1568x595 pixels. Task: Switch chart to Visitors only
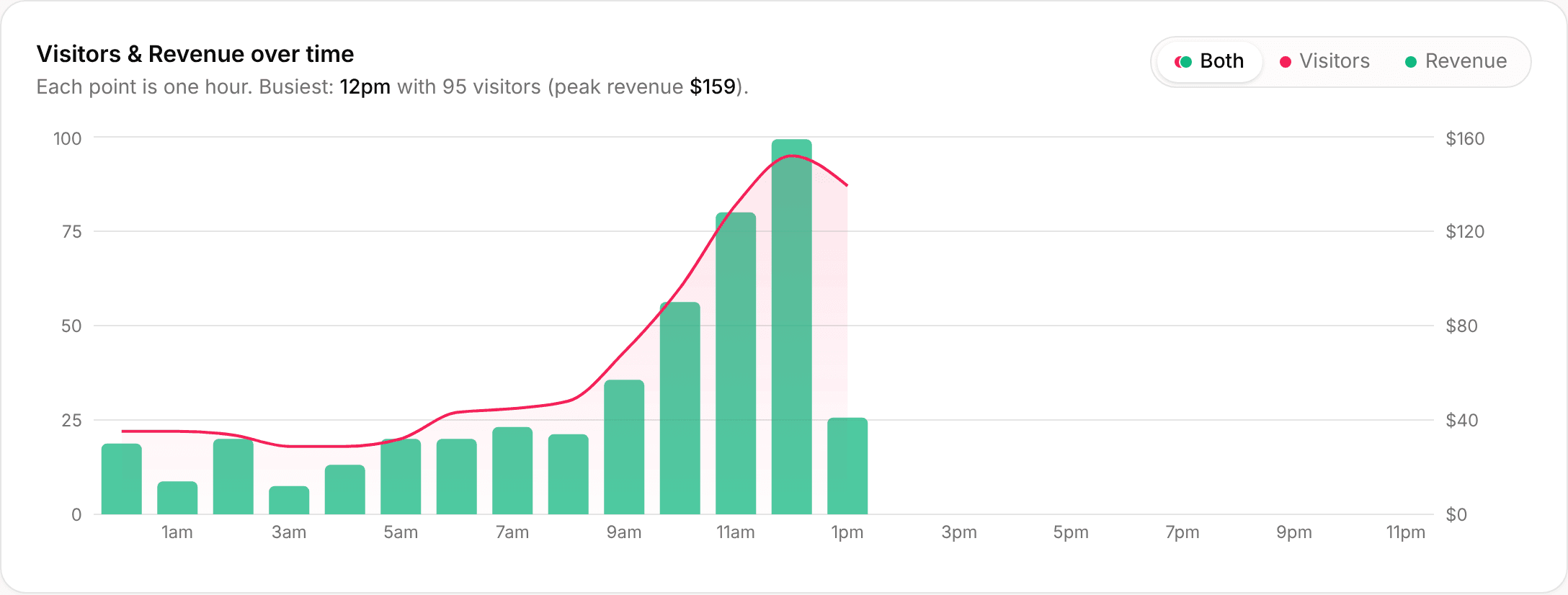(x=1324, y=61)
